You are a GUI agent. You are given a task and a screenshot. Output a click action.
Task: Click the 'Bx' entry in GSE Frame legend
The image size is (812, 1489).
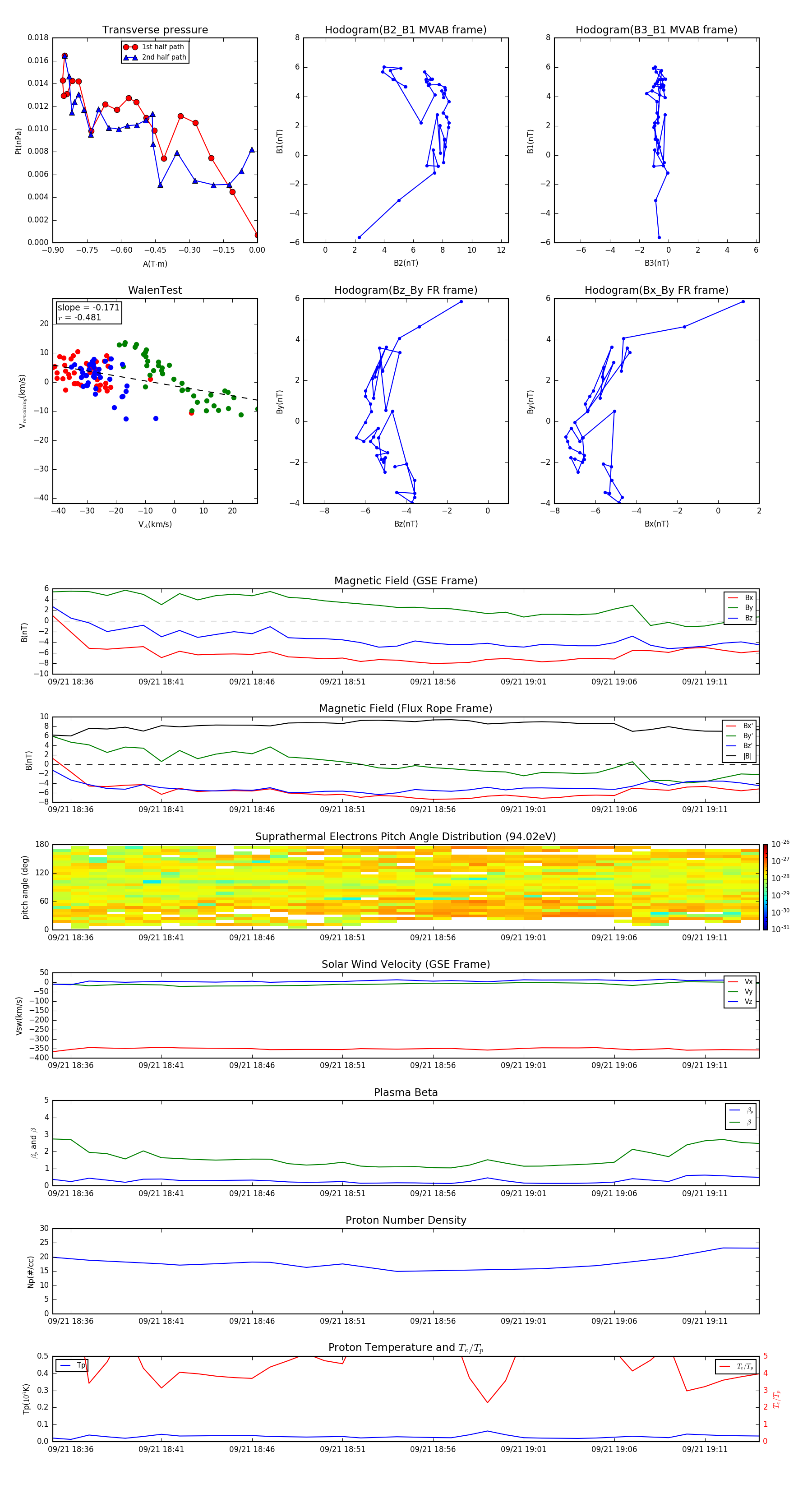[741, 598]
